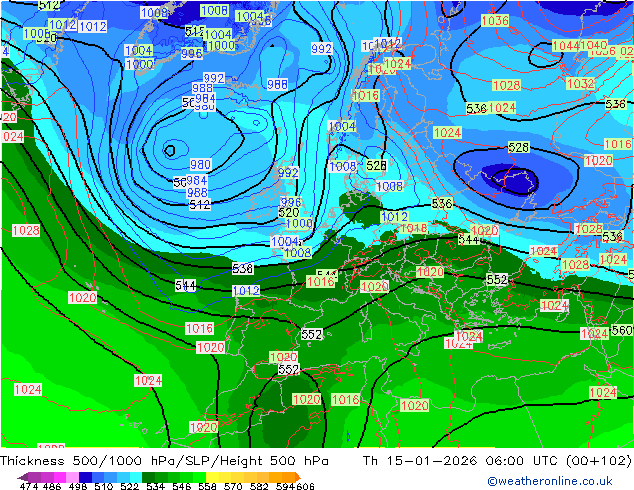Click the legend value '606'
This screenshot has width=634, height=490.
[305, 486]
